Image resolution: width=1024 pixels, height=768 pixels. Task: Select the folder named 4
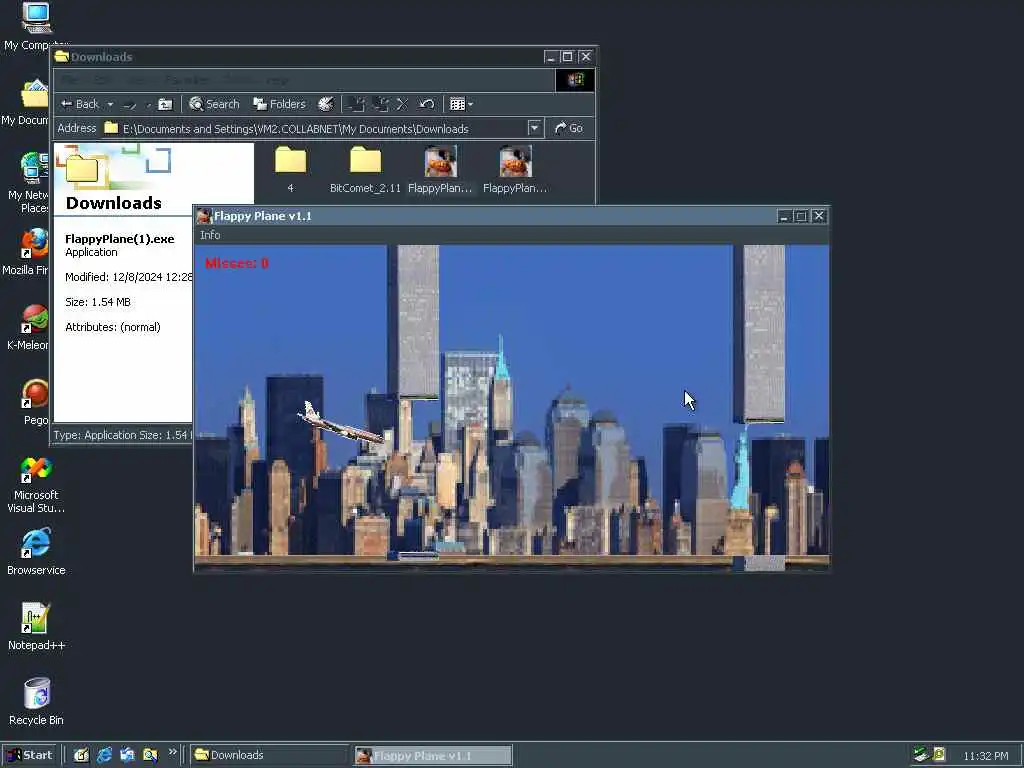(291, 169)
